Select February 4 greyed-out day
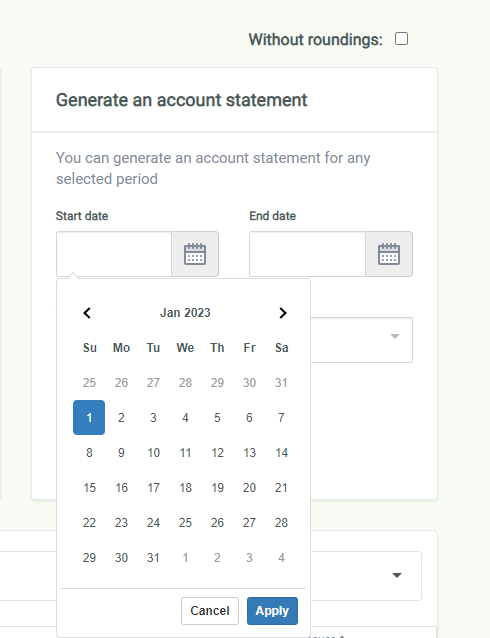This screenshot has height=638, width=490. pos(281,557)
